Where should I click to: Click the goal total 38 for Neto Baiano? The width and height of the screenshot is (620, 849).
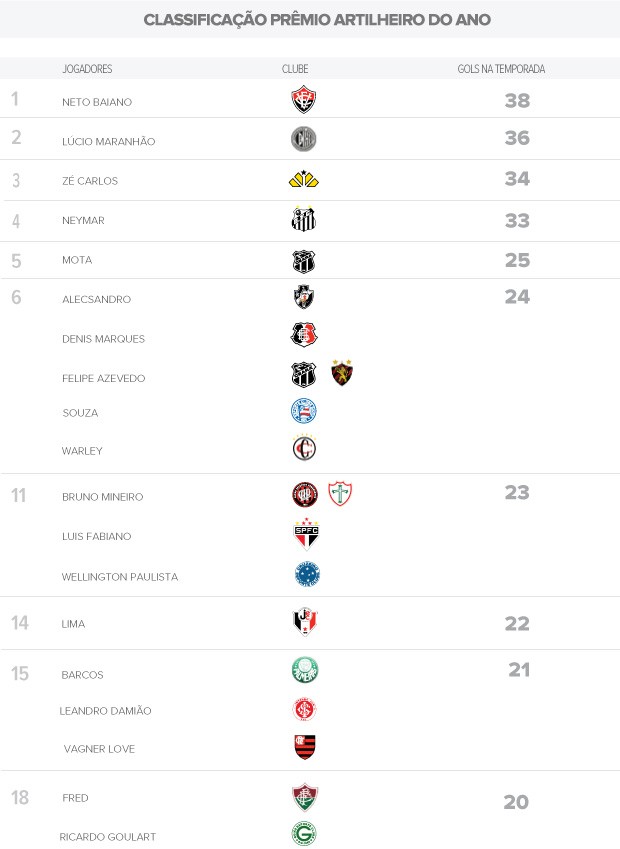tap(517, 100)
